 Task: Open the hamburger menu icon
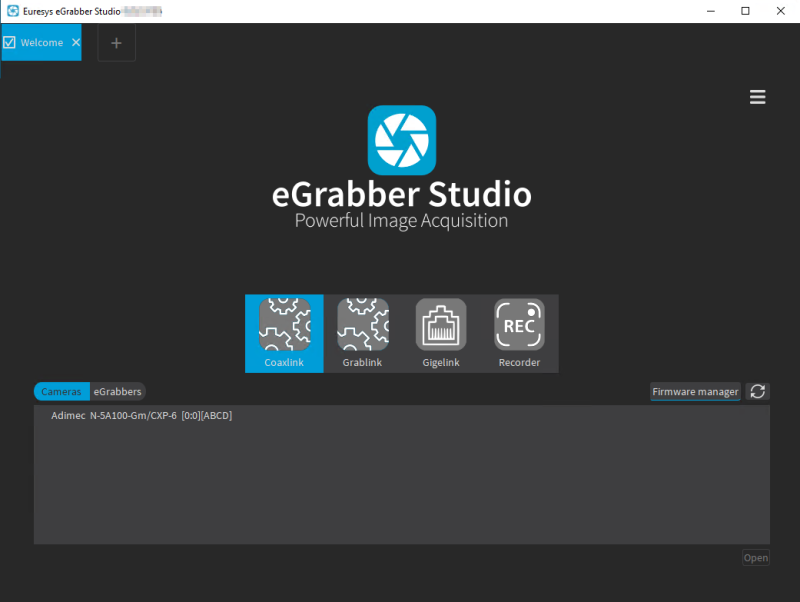757,97
